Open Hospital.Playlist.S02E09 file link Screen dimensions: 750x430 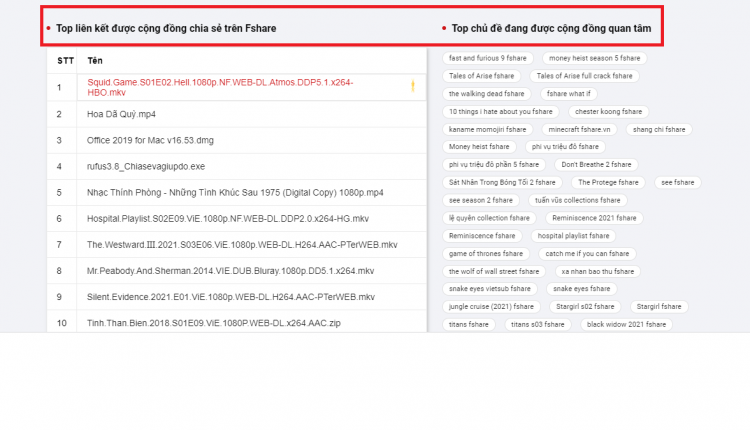coord(228,219)
